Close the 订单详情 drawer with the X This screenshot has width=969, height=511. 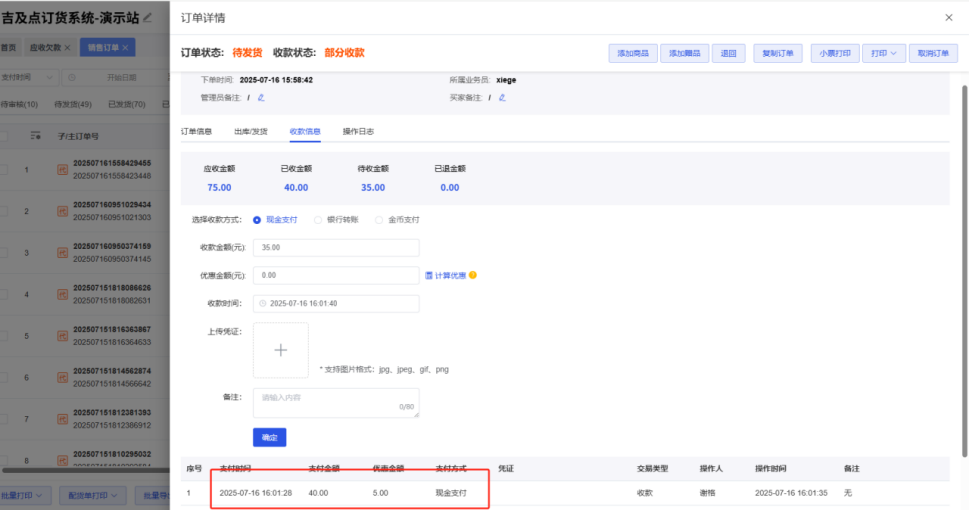(949, 18)
